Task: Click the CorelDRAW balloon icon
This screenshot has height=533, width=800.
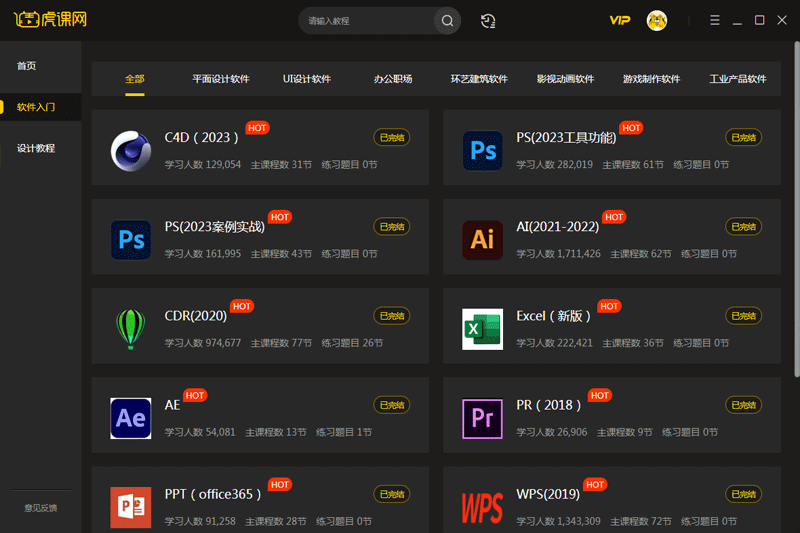Action: (x=131, y=329)
